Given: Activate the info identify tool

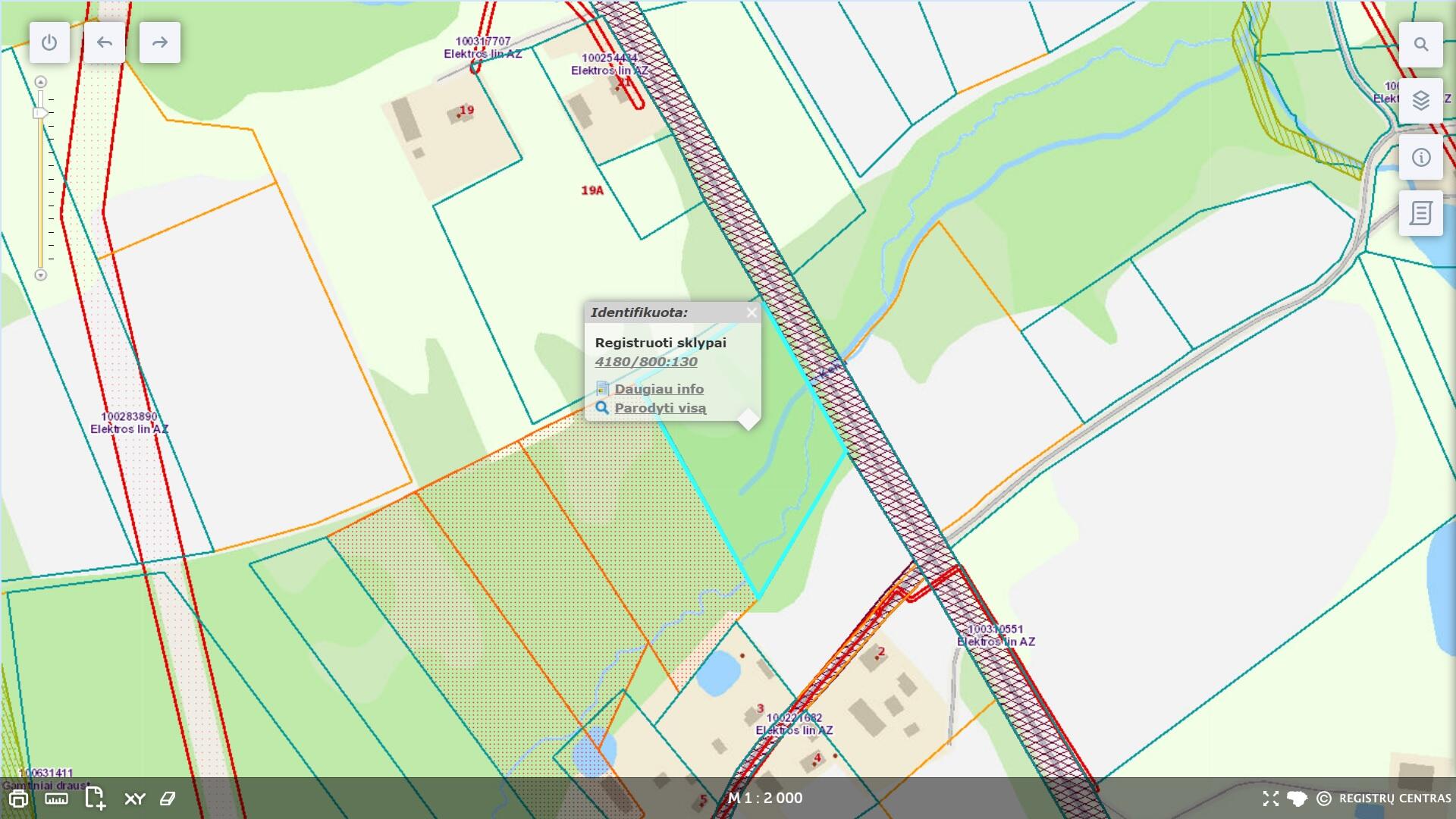Looking at the screenshot, I should (x=1420, y=158).
